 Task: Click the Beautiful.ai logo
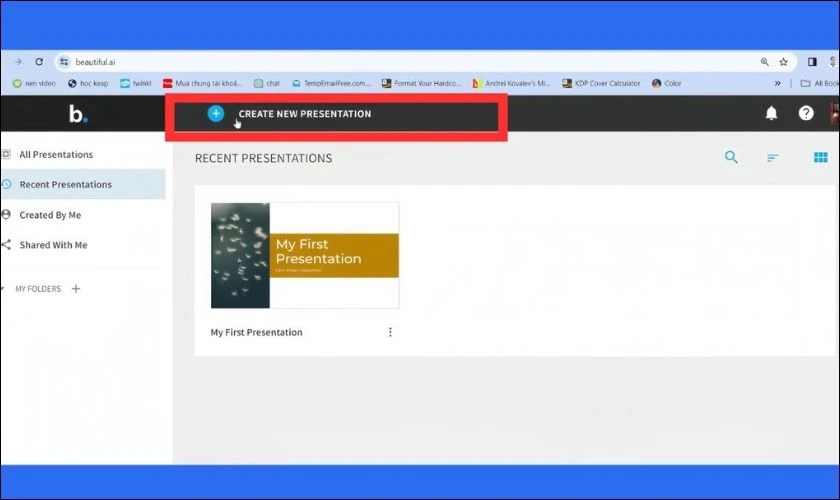click(78, 114)
